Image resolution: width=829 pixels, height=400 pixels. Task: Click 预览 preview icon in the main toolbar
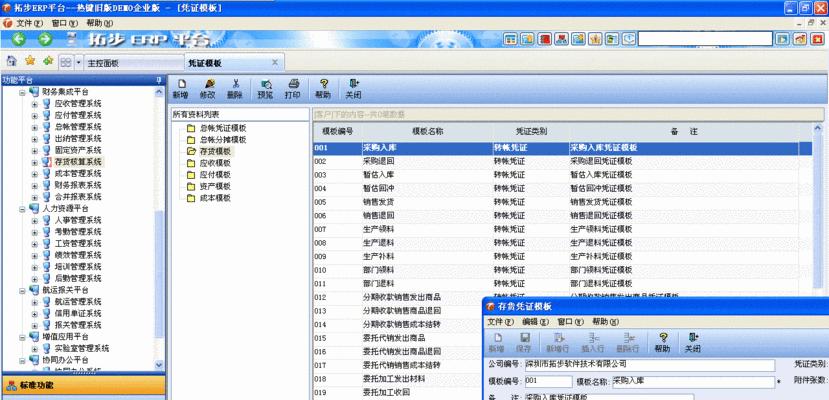coord(265,89)
